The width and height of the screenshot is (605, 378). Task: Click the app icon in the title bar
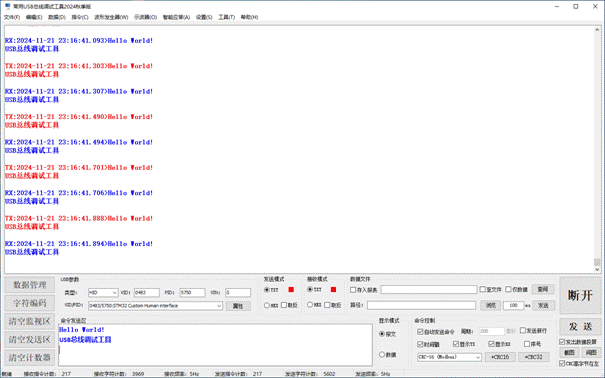[8, 6]
